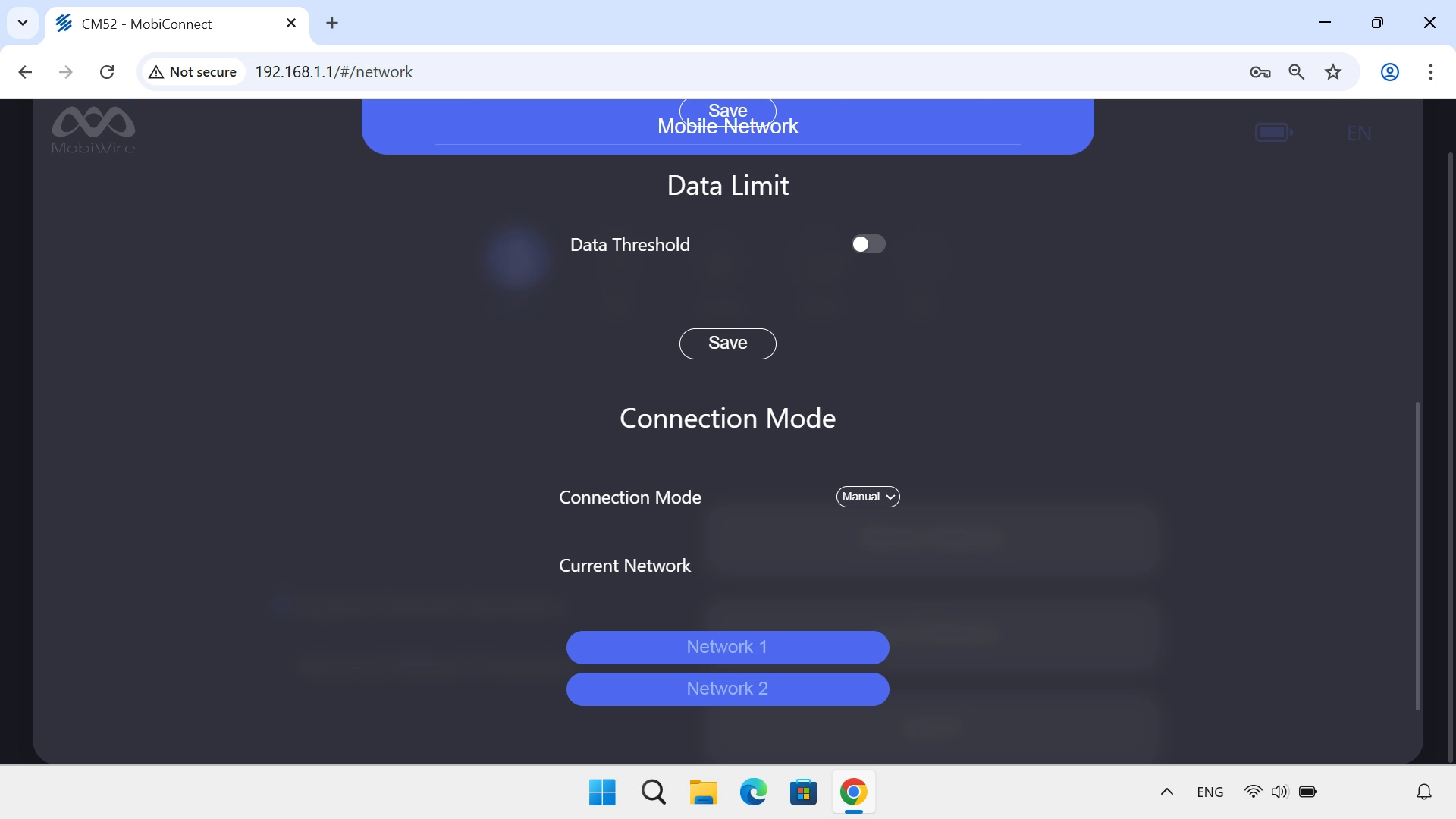Expand hidden icons in the system tray

[1167, 792]
